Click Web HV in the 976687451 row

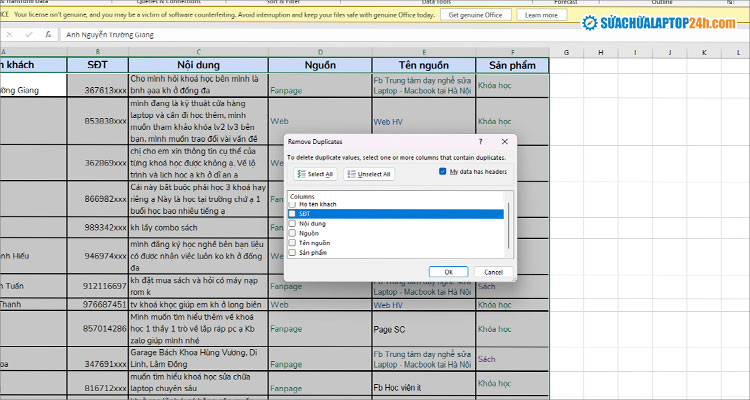click(424, 304)
